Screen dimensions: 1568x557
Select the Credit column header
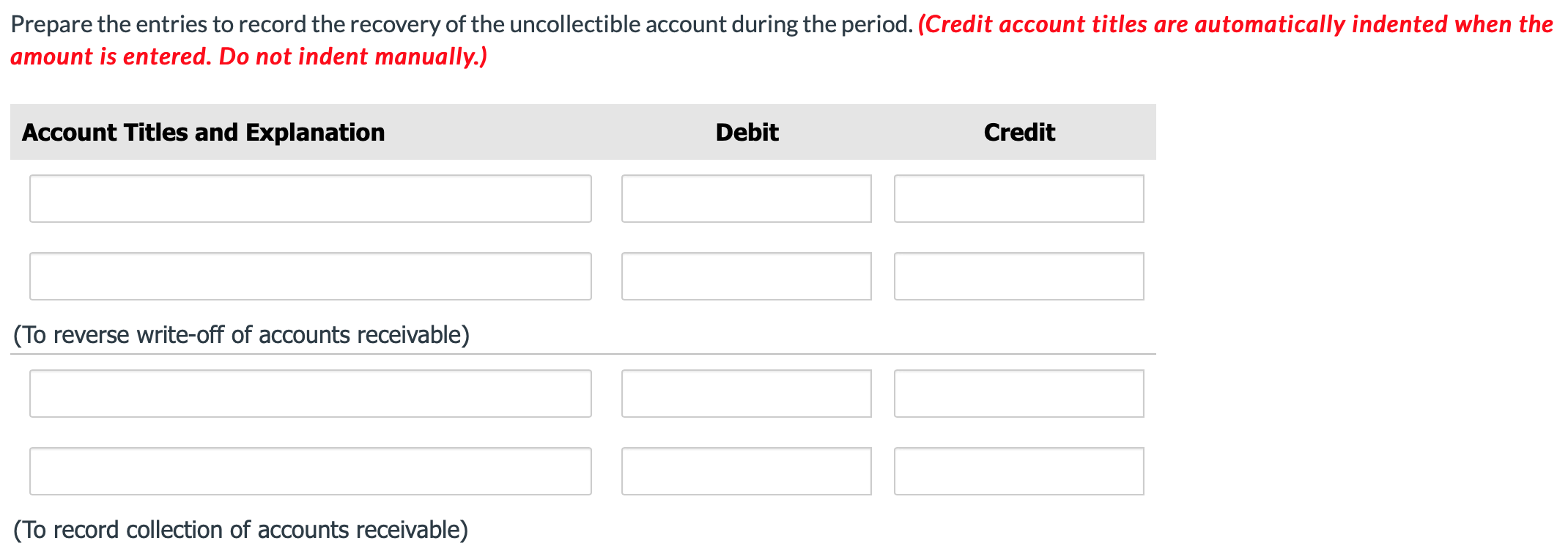click(1019, 133)
